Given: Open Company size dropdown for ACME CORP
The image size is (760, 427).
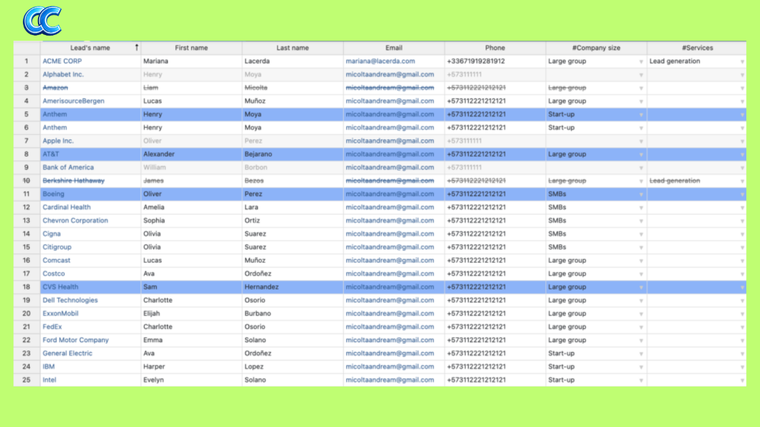Looking at the screenshot, I should pos(640,62).
